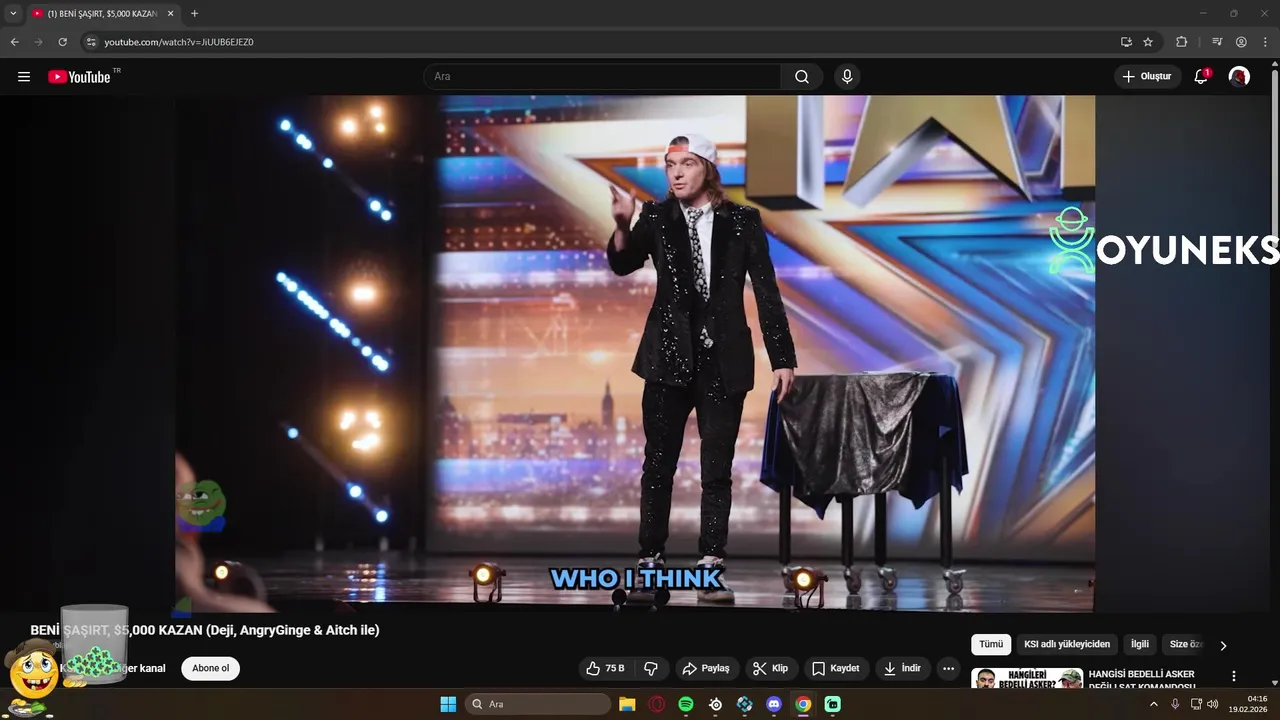This screenshot has height=720, width=1280.
Task: Like the video (75 B)
Action: pos(606,668)
